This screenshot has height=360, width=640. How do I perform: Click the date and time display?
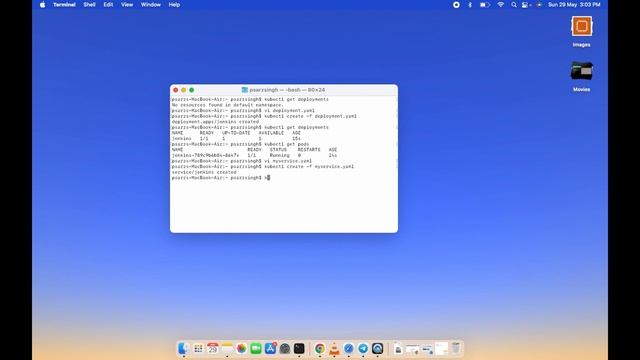click(x=574, y=5)
